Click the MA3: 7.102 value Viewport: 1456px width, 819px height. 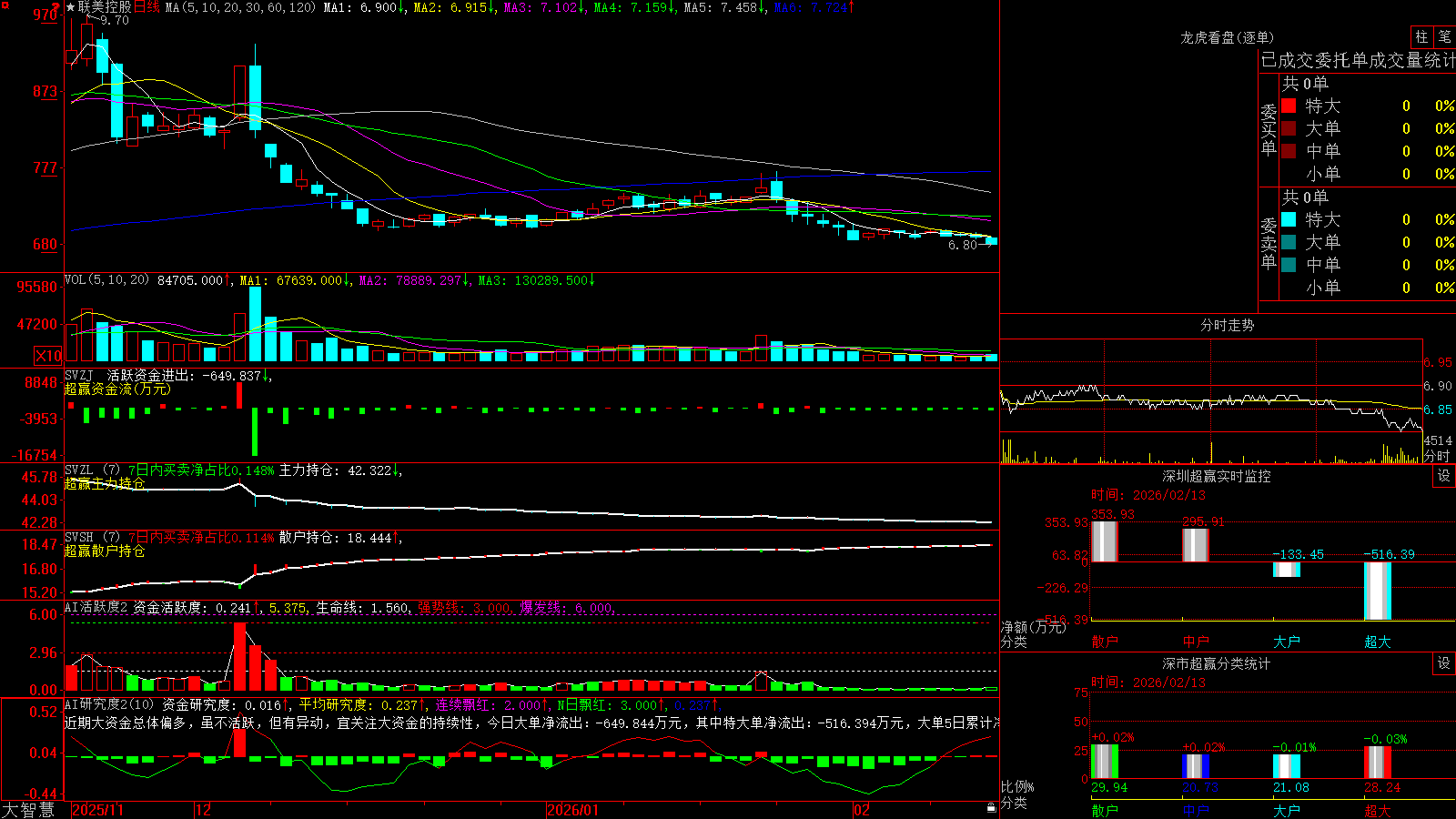pos(544,7)
